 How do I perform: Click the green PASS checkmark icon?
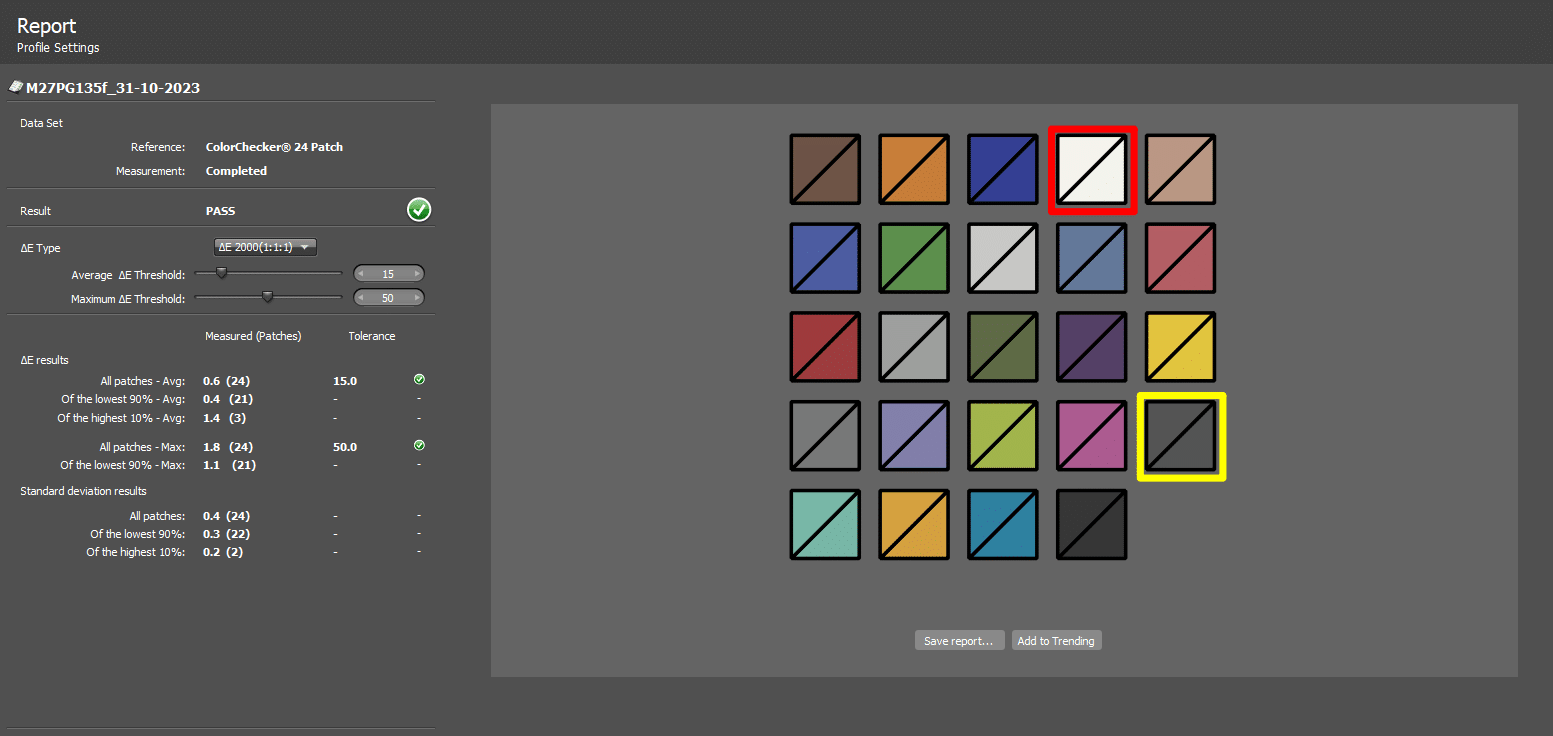(419, 210)
